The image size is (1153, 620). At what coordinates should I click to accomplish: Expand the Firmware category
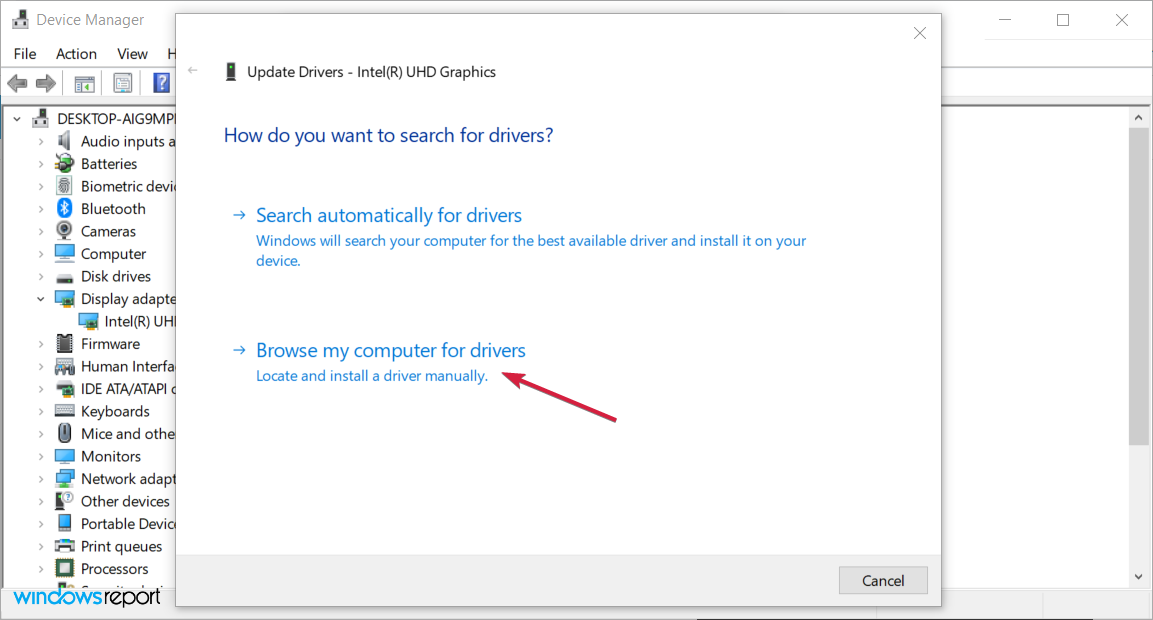[41, 344]
